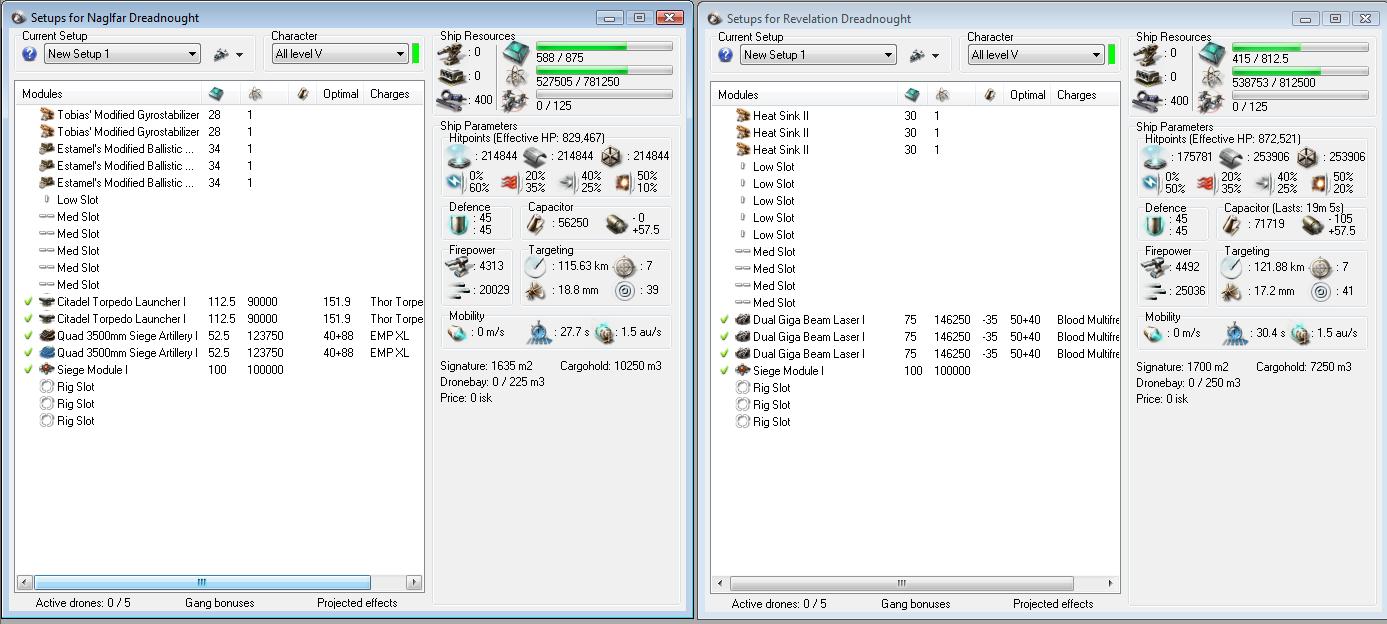Click the Revelation shield icon showing 175781
The height and width of the screenshot is (624, 1387).
(1155, 158)
